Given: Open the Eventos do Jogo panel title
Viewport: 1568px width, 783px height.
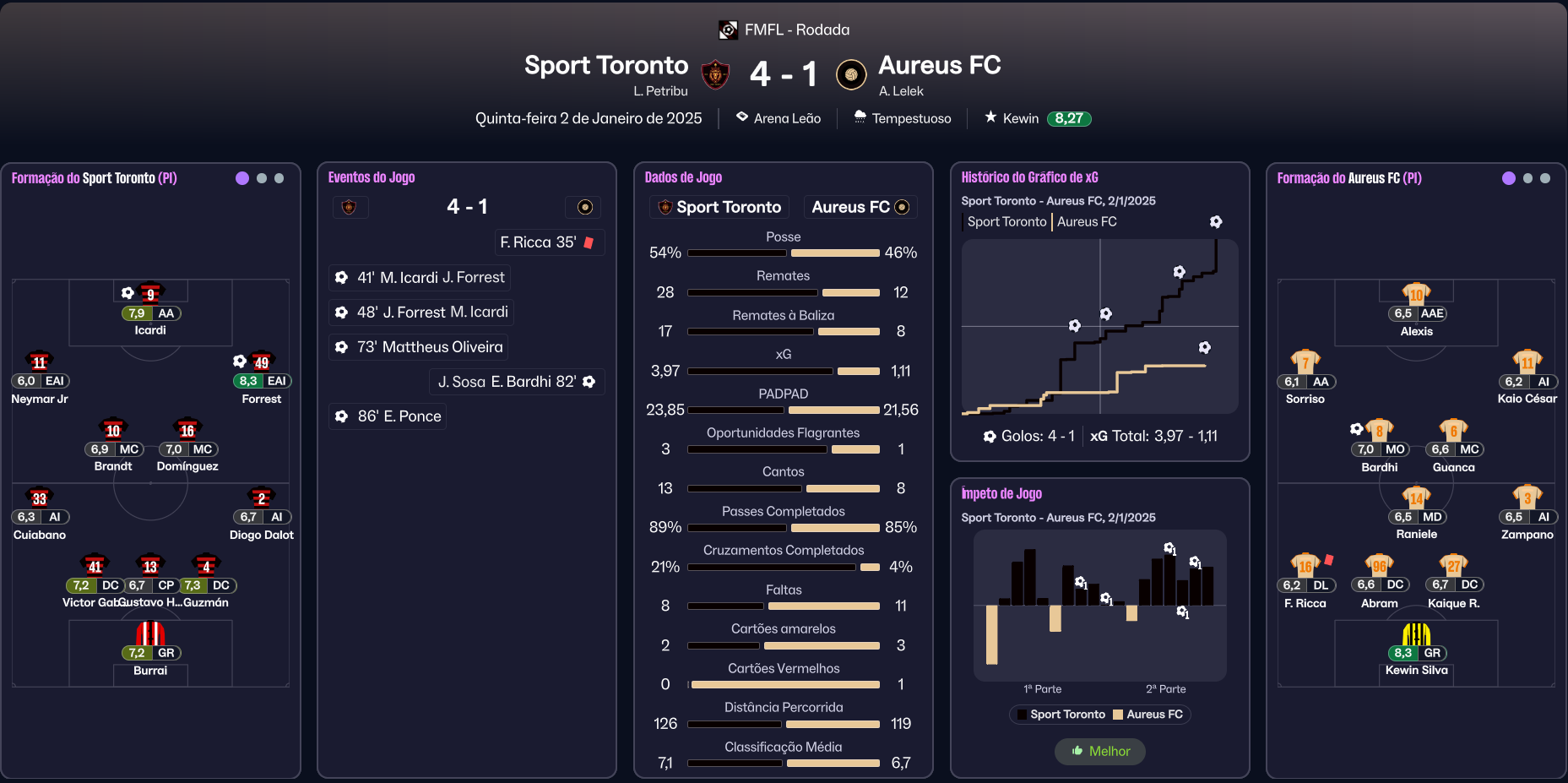Looking at the screenshot, I should 372,177.
